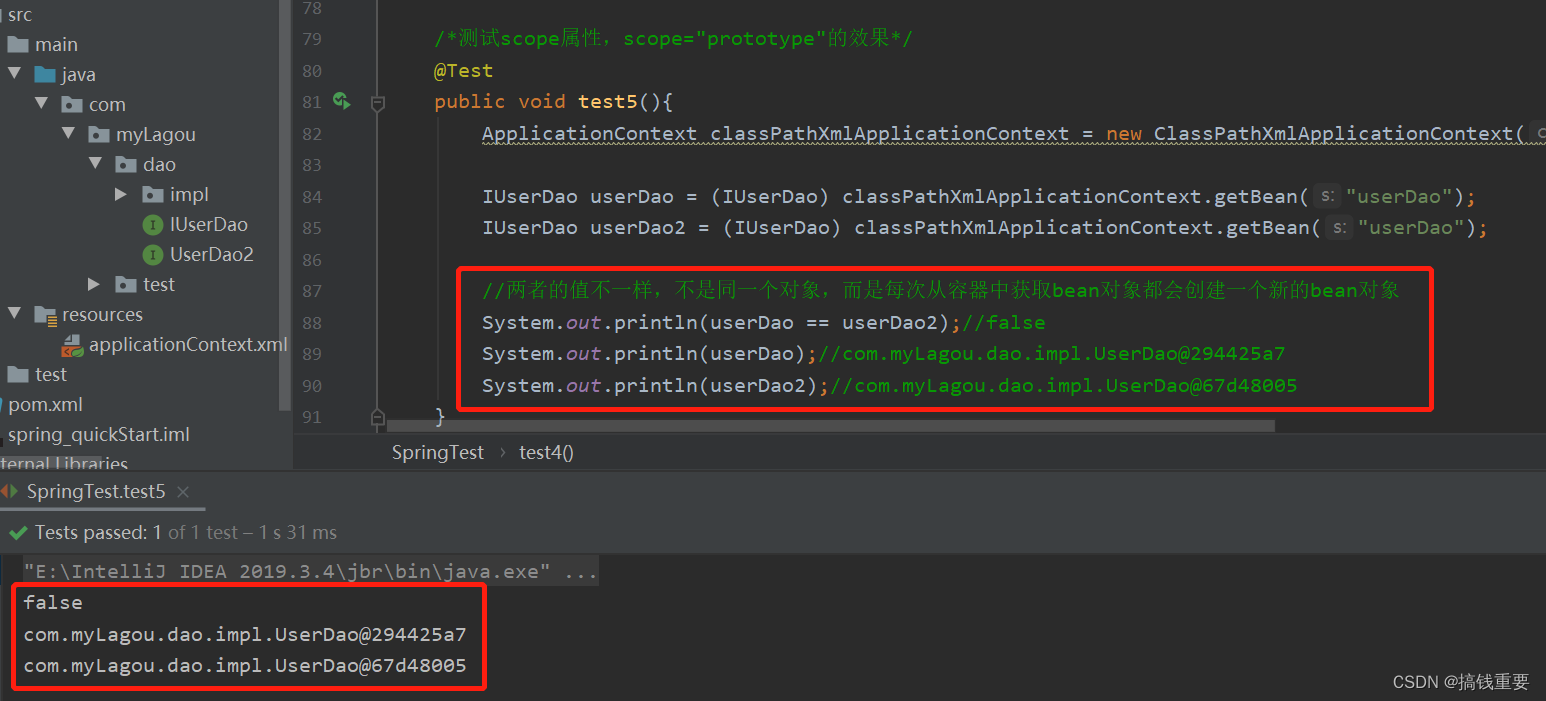The height and width of the screenshot is (701, 1546).
Task: Click the applicationContext.xml Spring config file icon
Action: click(x=72, y=345)
